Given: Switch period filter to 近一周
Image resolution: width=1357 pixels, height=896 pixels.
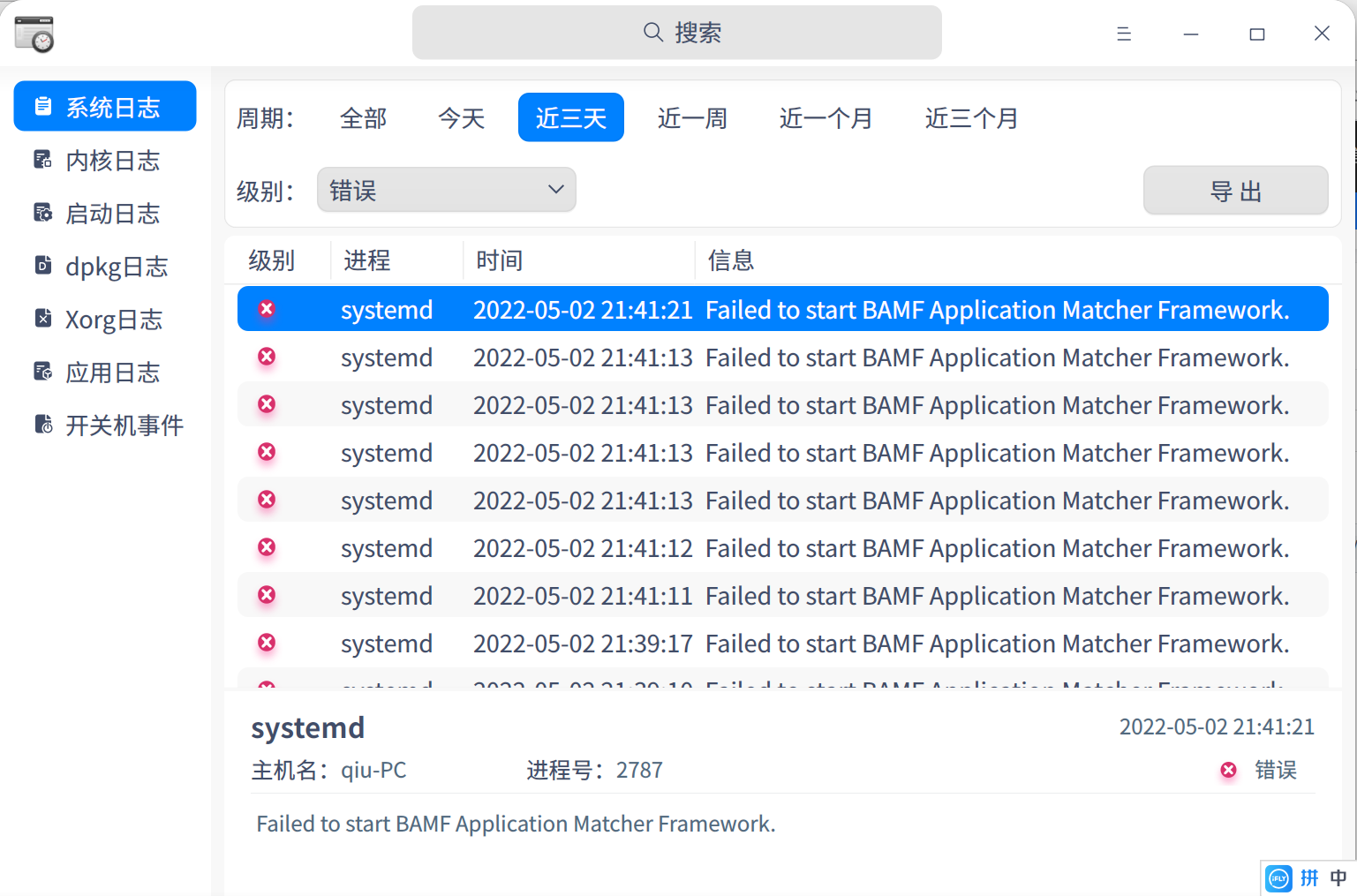Looking at the screenshot, I should pos(692,117).
